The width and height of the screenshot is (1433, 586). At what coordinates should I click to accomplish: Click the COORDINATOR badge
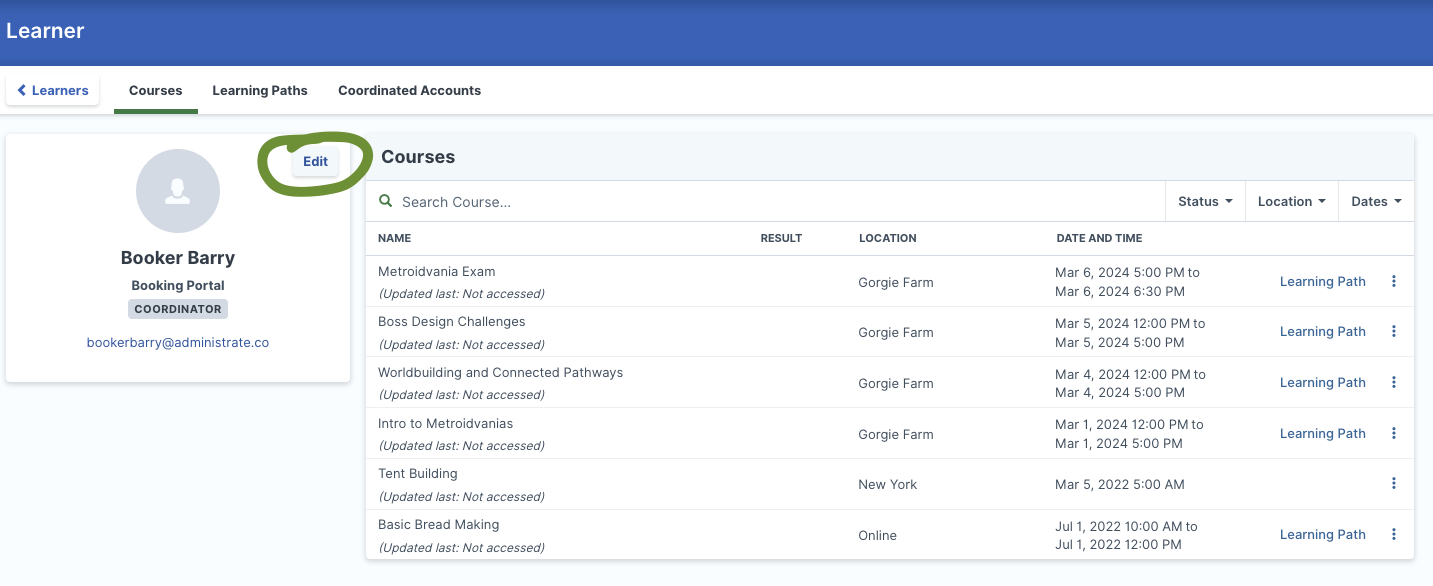[178, 309]
